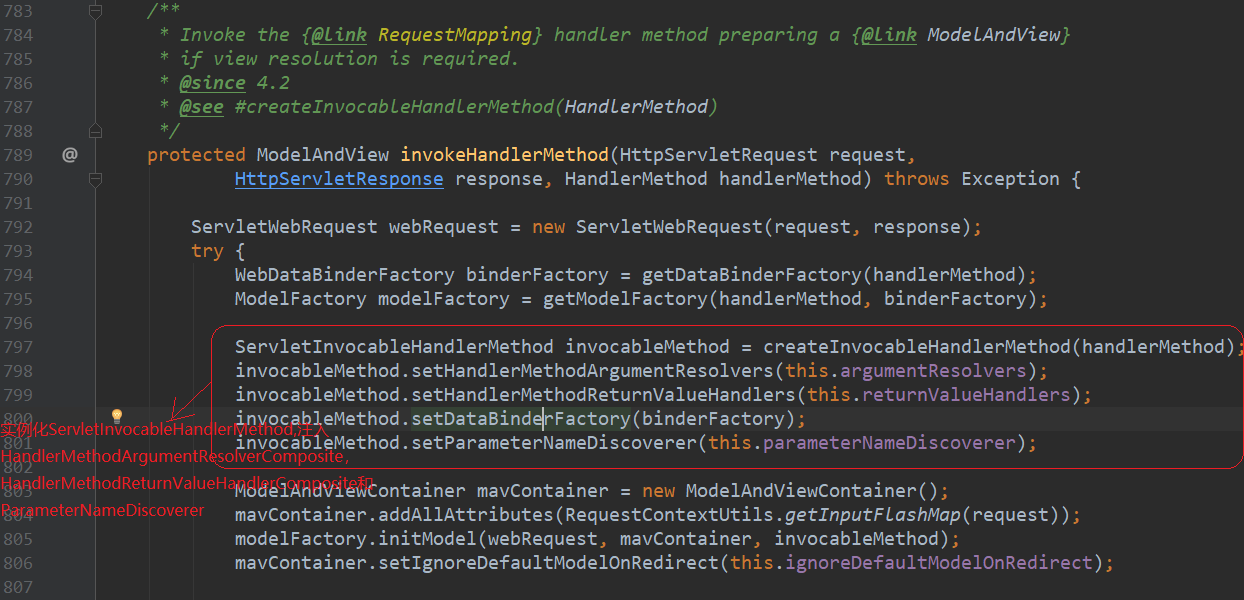Click the invokeHandlerMethod method name declaration
The width and height of the screenshot is (1244, 600).
(x=504, y=155)
